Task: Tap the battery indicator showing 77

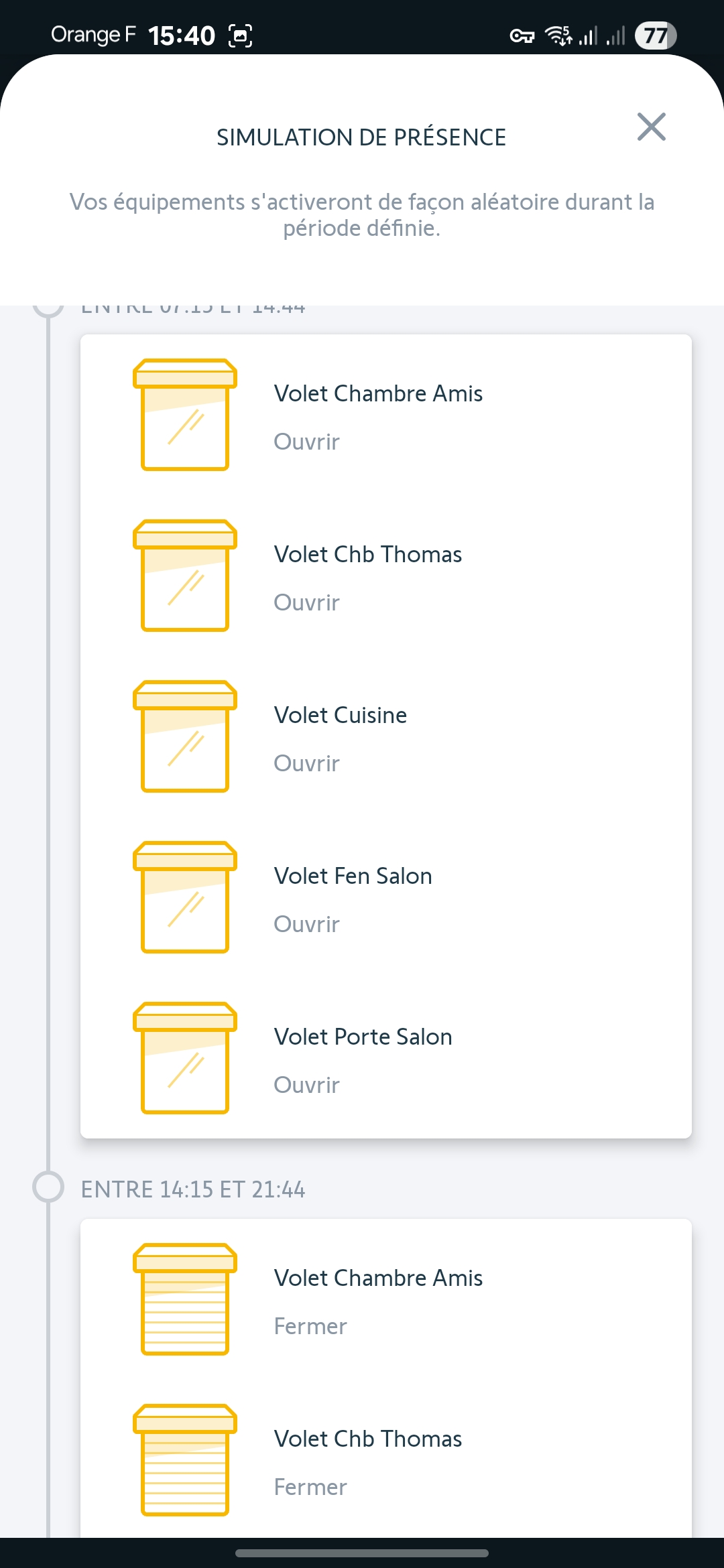Action: tap(656, 35)
